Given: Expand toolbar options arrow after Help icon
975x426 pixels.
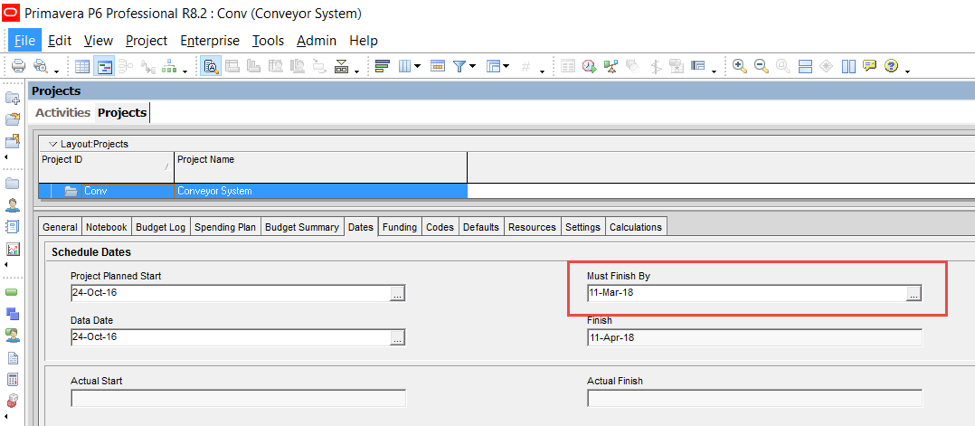Looking at the screenshot, I should (907, 70).
